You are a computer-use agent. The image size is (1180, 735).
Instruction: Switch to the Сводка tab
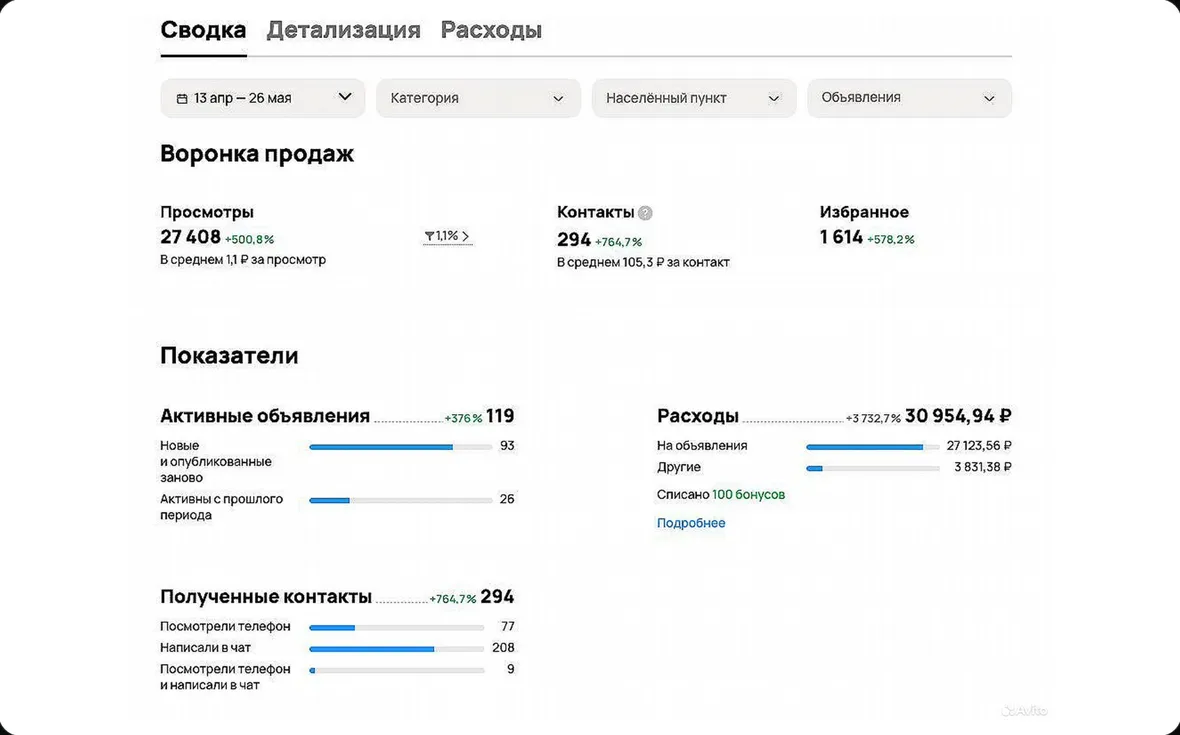tap(203, 30)
